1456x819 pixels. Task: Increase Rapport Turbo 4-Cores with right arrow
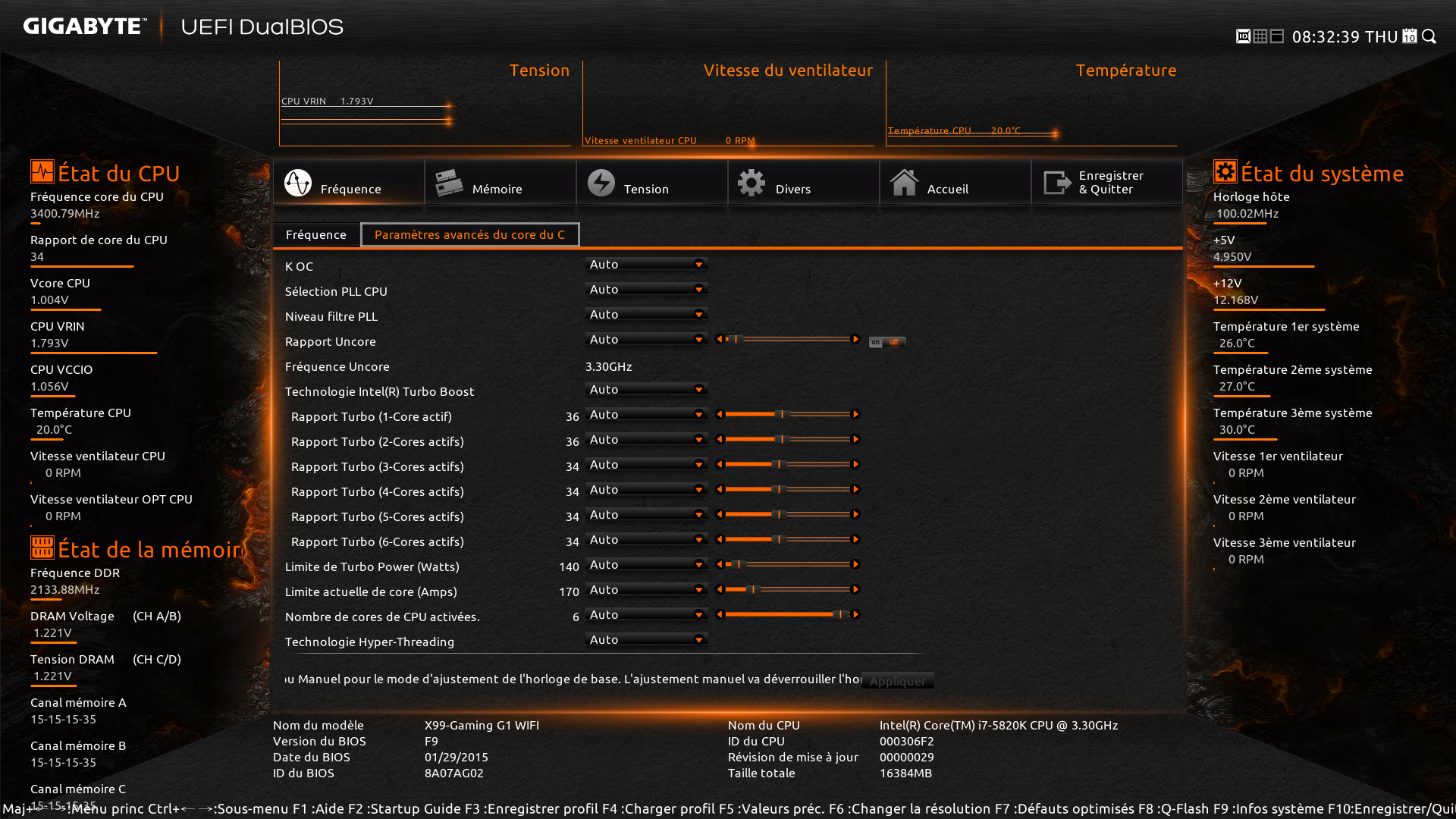tap(856, 489)
